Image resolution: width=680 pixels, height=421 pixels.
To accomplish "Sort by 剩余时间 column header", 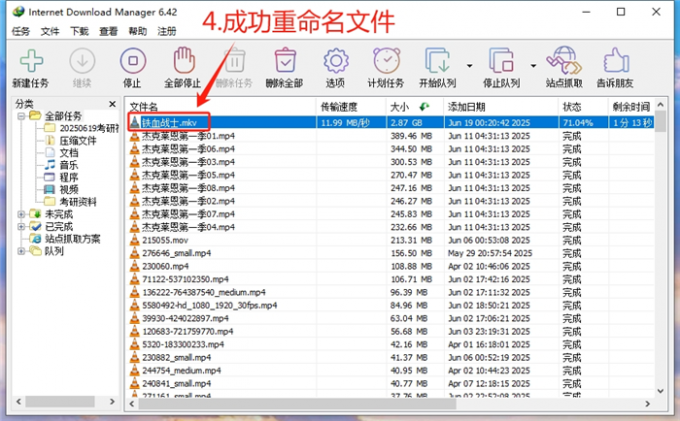I will (631, 107).
